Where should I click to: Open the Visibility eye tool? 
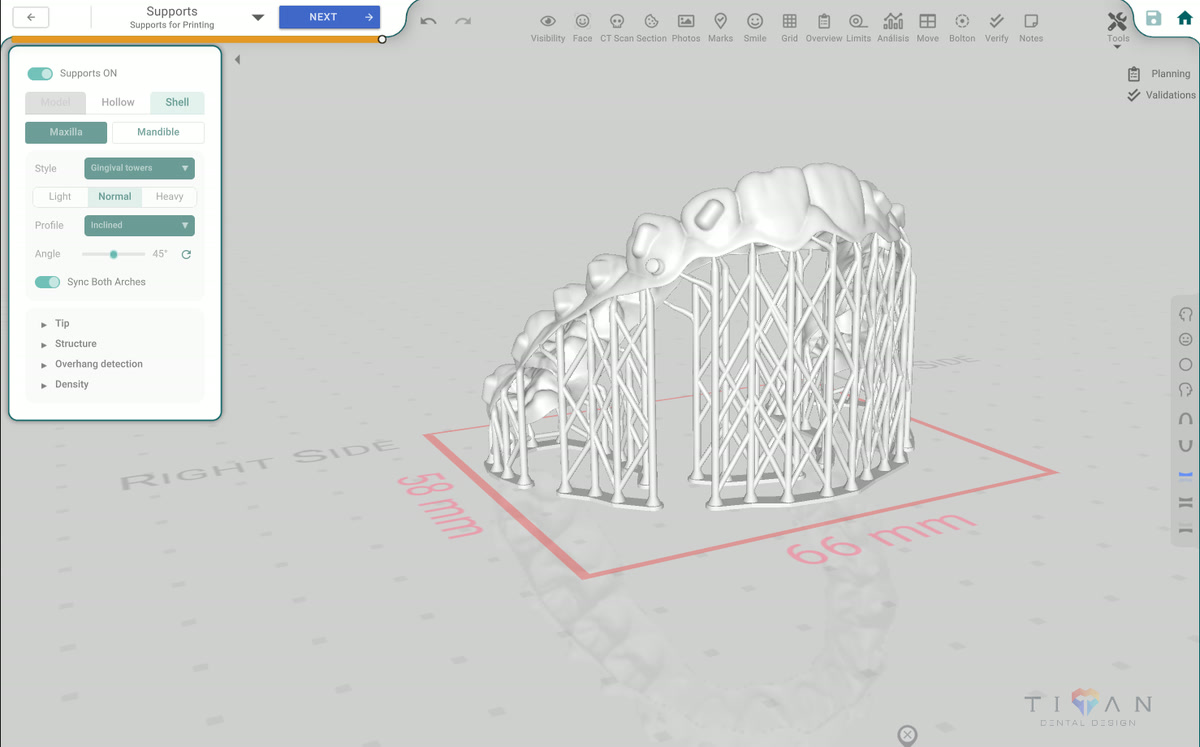pyautogui.click(x=548, y=27)
